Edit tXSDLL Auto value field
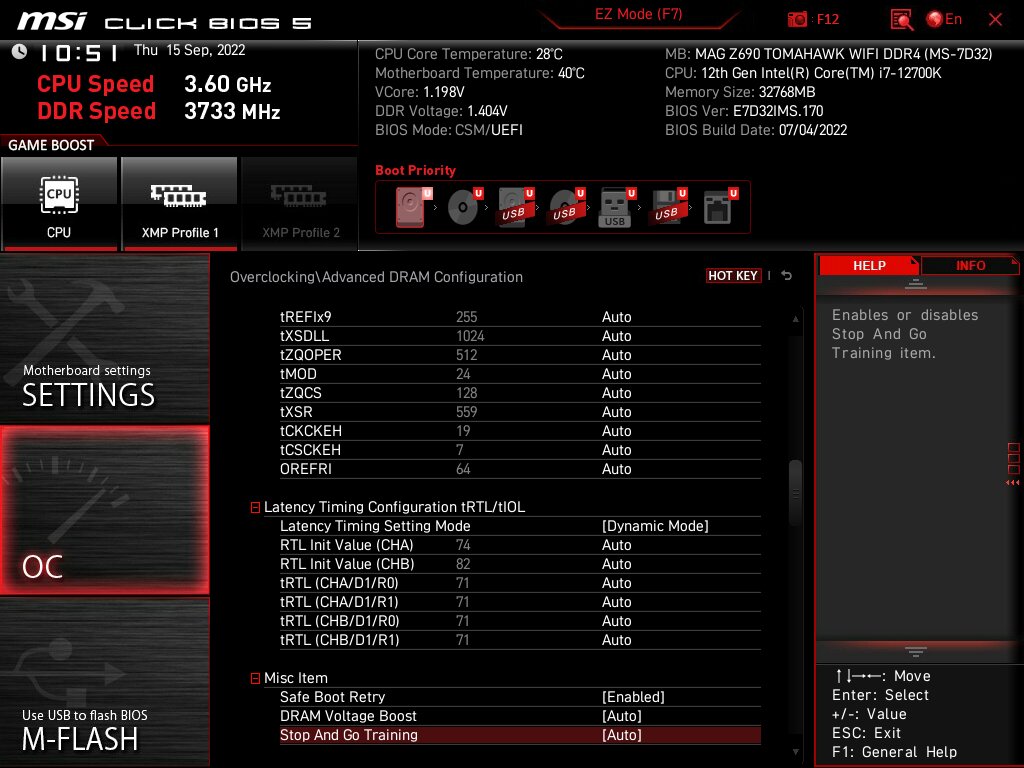1024x768 pixels. (x=616, y=336)
